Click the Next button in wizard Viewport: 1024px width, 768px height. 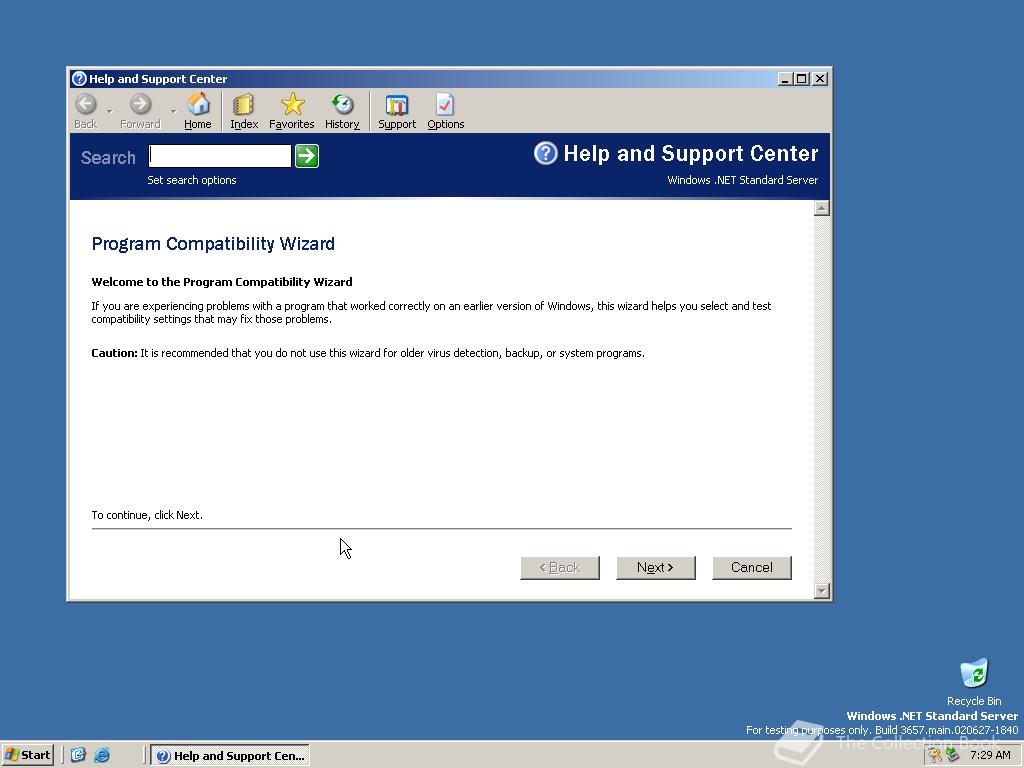(656, 568)
